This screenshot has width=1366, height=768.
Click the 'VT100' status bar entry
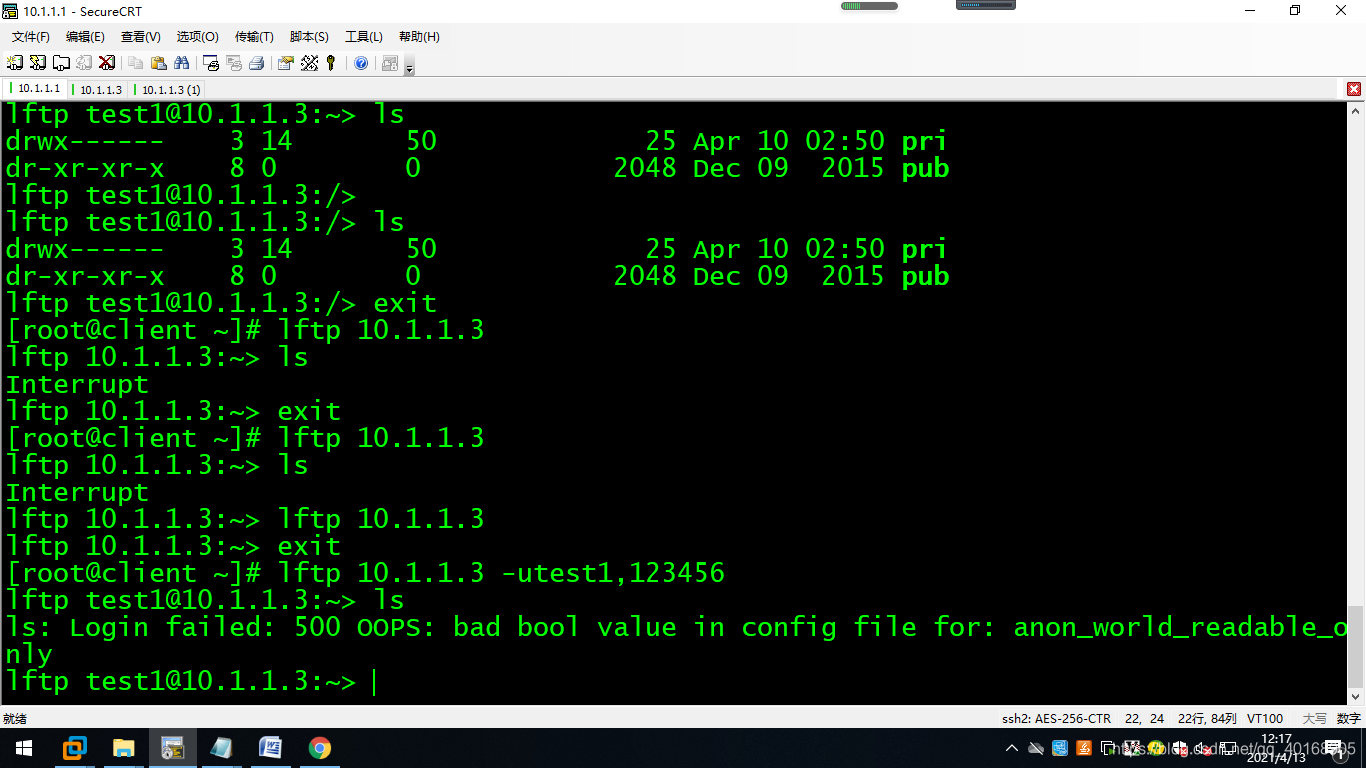pyautogui.click(x=1265, y=718)
